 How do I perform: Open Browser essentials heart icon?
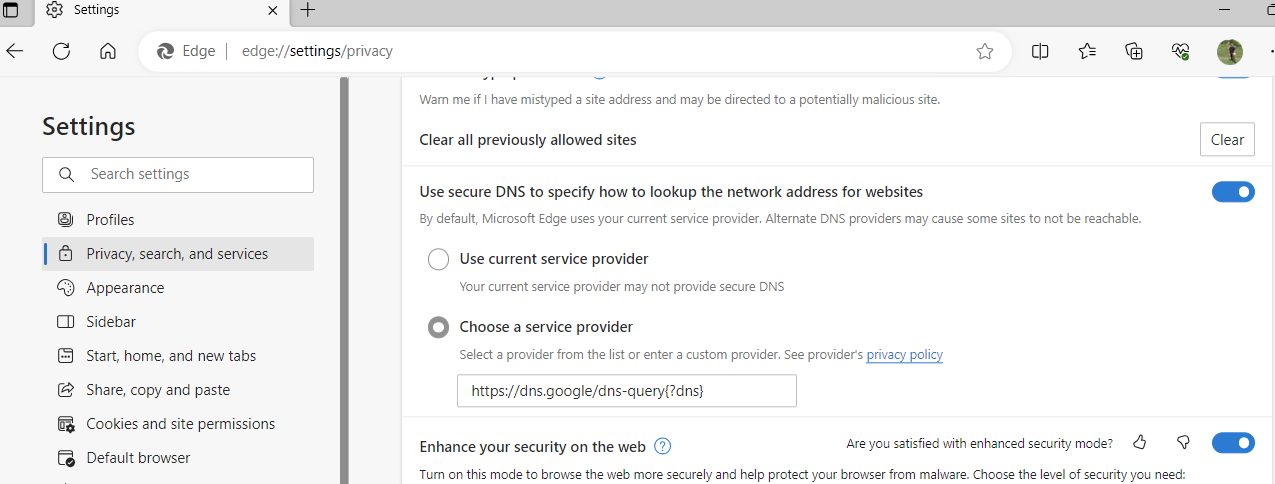(x=1181, y=51)
